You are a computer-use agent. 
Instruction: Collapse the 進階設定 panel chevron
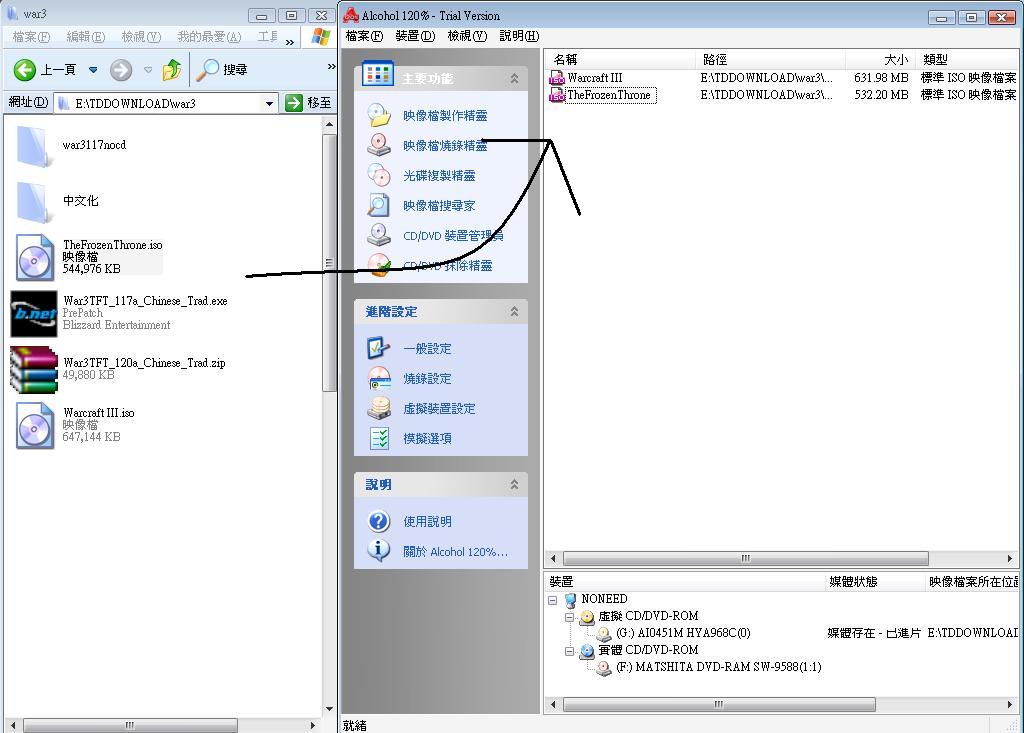(x=515, y=312)
